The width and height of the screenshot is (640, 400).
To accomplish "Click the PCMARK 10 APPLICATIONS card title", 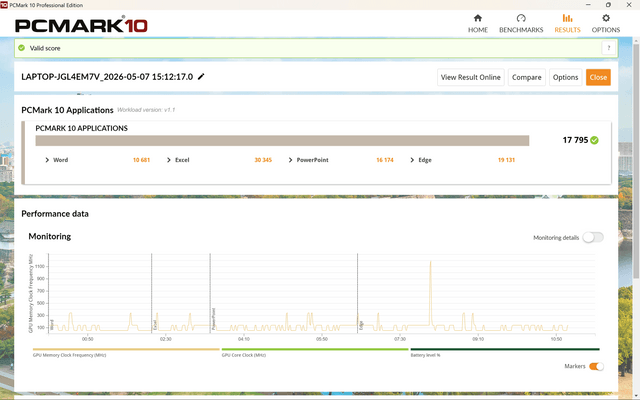I will point(81,128).
